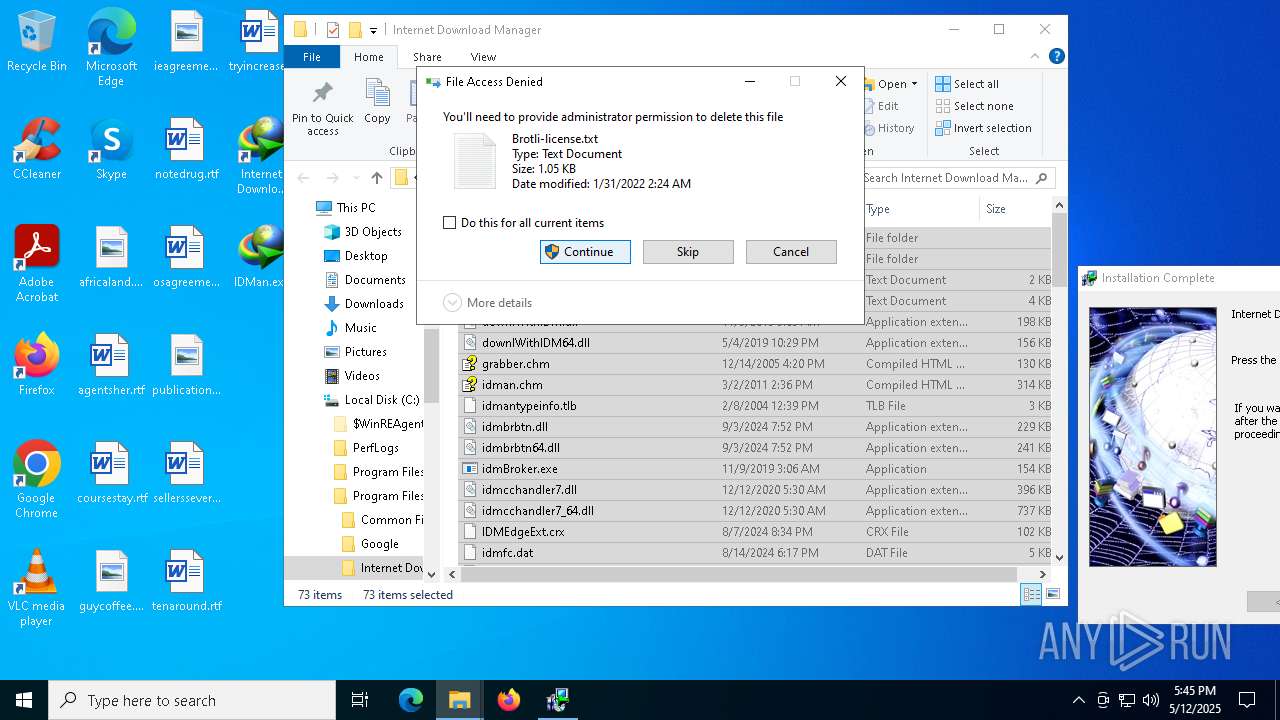Click Cancel in File Access Denied dialog
The height and width of the screenshot is (720, 1280).
(x=791, y=252)
